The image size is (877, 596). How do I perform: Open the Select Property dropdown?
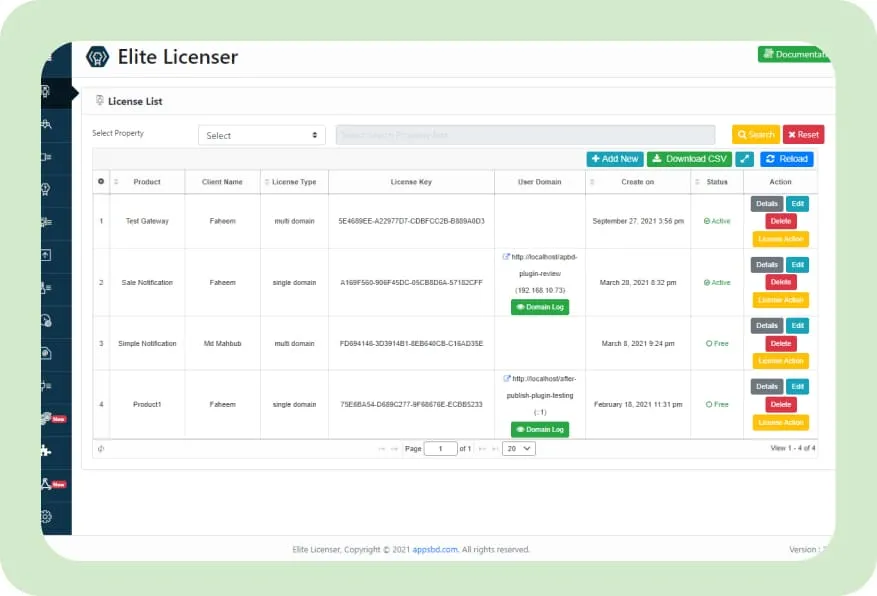tap(262, 135)
